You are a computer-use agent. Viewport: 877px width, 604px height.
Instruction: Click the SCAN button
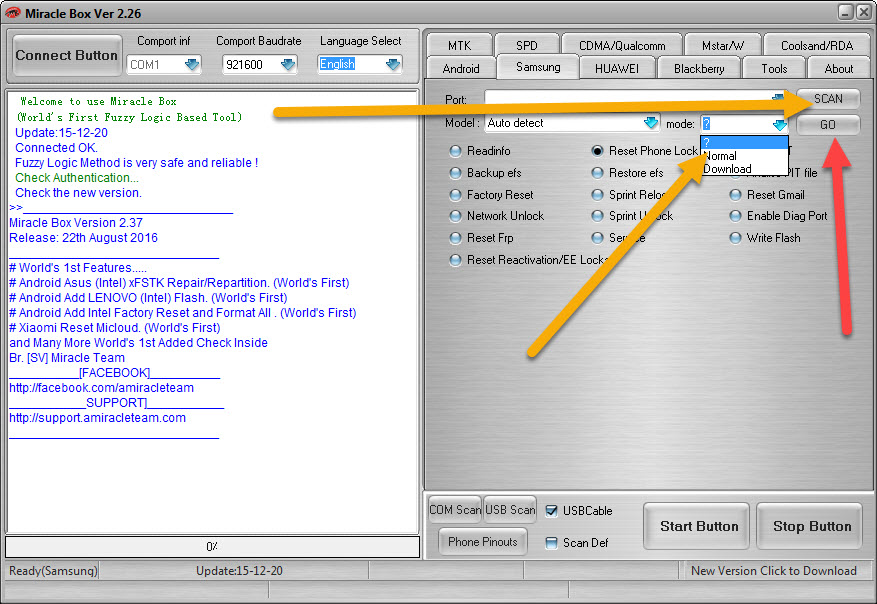pos(828,99)
